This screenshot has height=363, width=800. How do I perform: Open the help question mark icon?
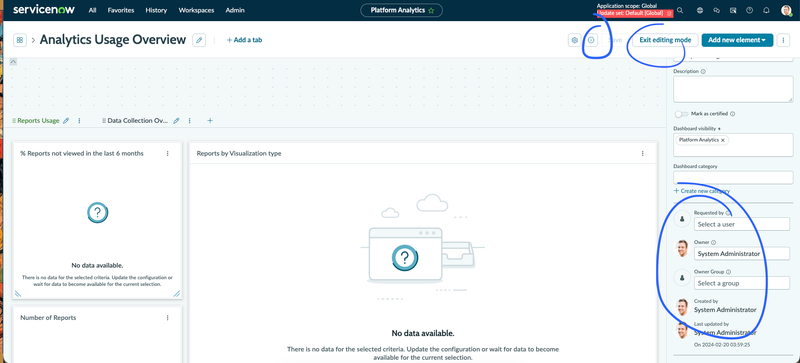749,10
